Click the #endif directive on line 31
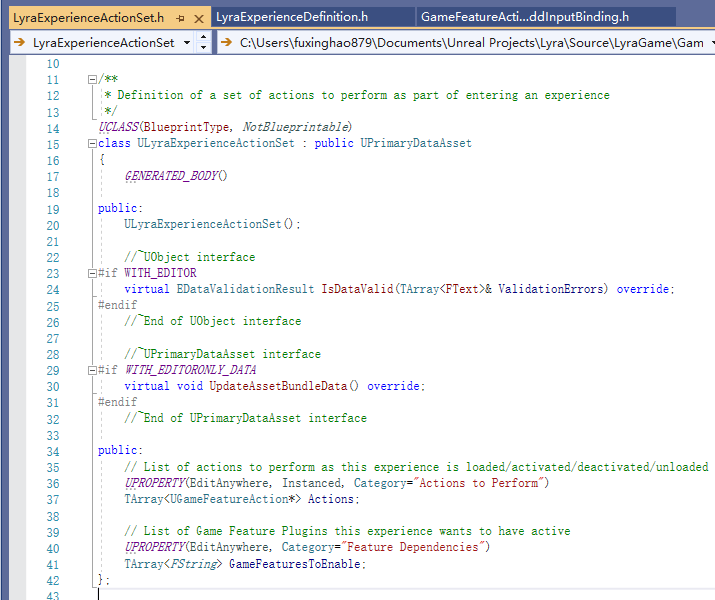This screenshot has height=600, width=715. click(117, 402)
